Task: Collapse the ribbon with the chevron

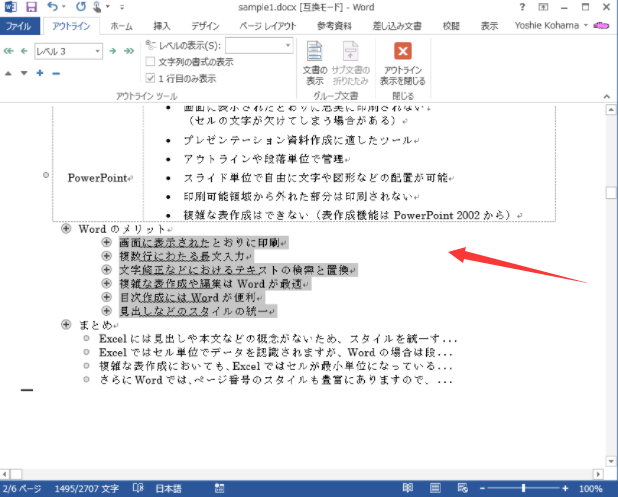Action: click(607, 96)
